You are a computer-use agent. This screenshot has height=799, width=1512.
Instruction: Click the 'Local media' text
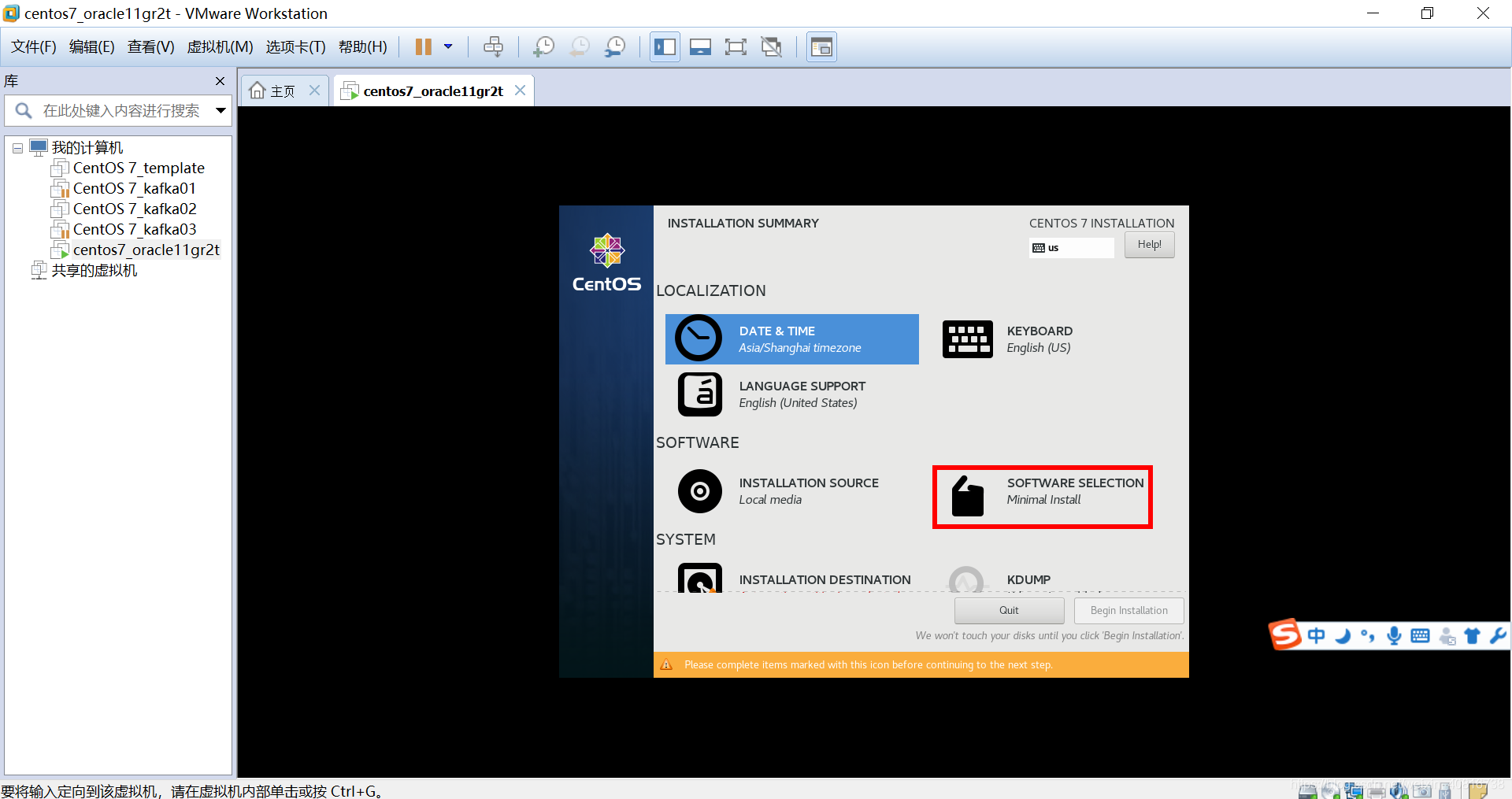(770, 500)
